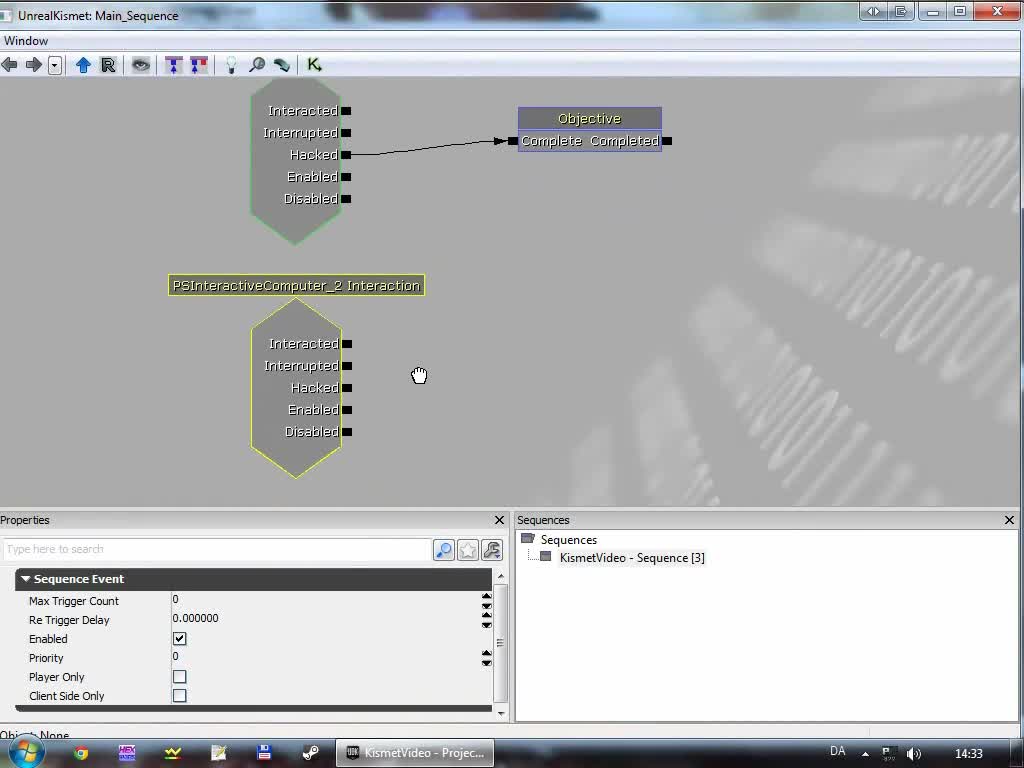The width and height of the screenshot is (1024, 768).
Task: Click the navigate back arrow in Kismet toolbar
Action: coord(10,64)
